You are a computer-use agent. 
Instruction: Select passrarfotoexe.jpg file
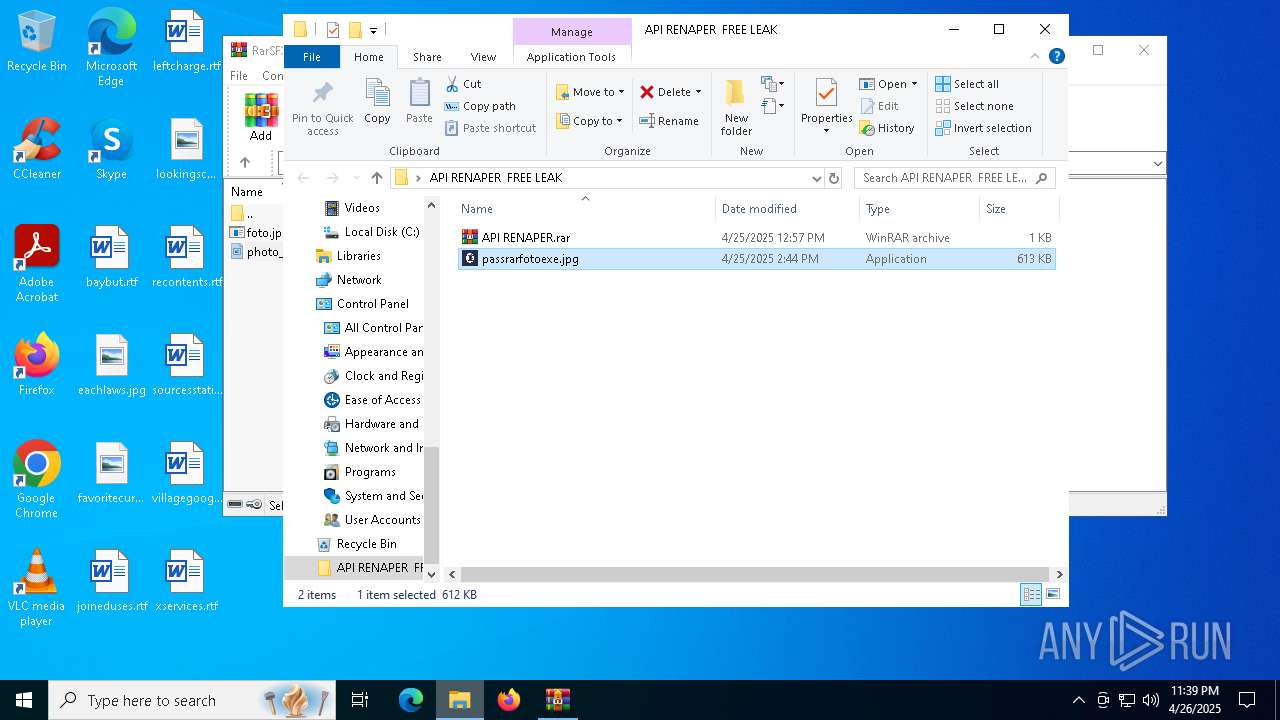coord(756,259)
